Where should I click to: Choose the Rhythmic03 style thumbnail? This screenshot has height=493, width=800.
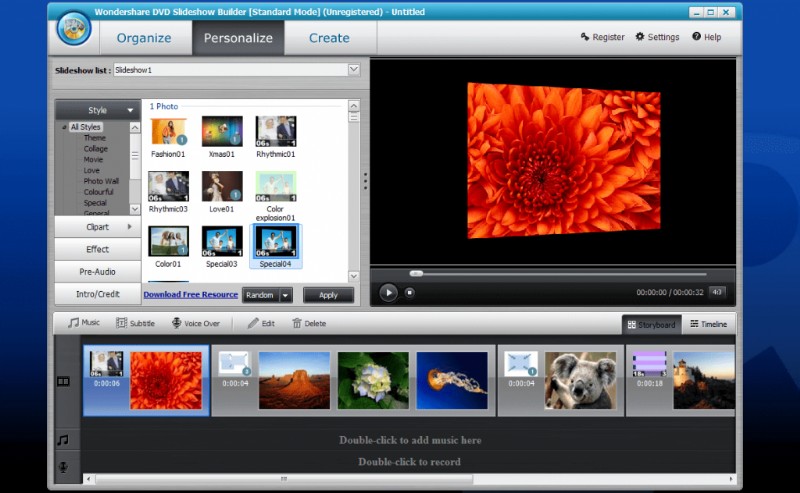(x=168, y=186)
